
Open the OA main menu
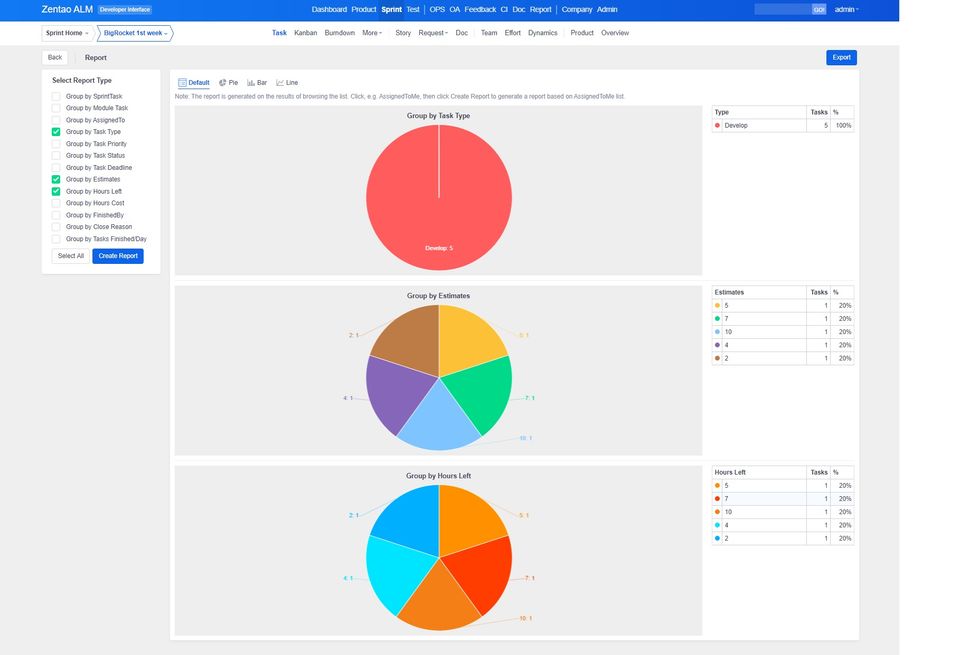click(x=454, y=9)
